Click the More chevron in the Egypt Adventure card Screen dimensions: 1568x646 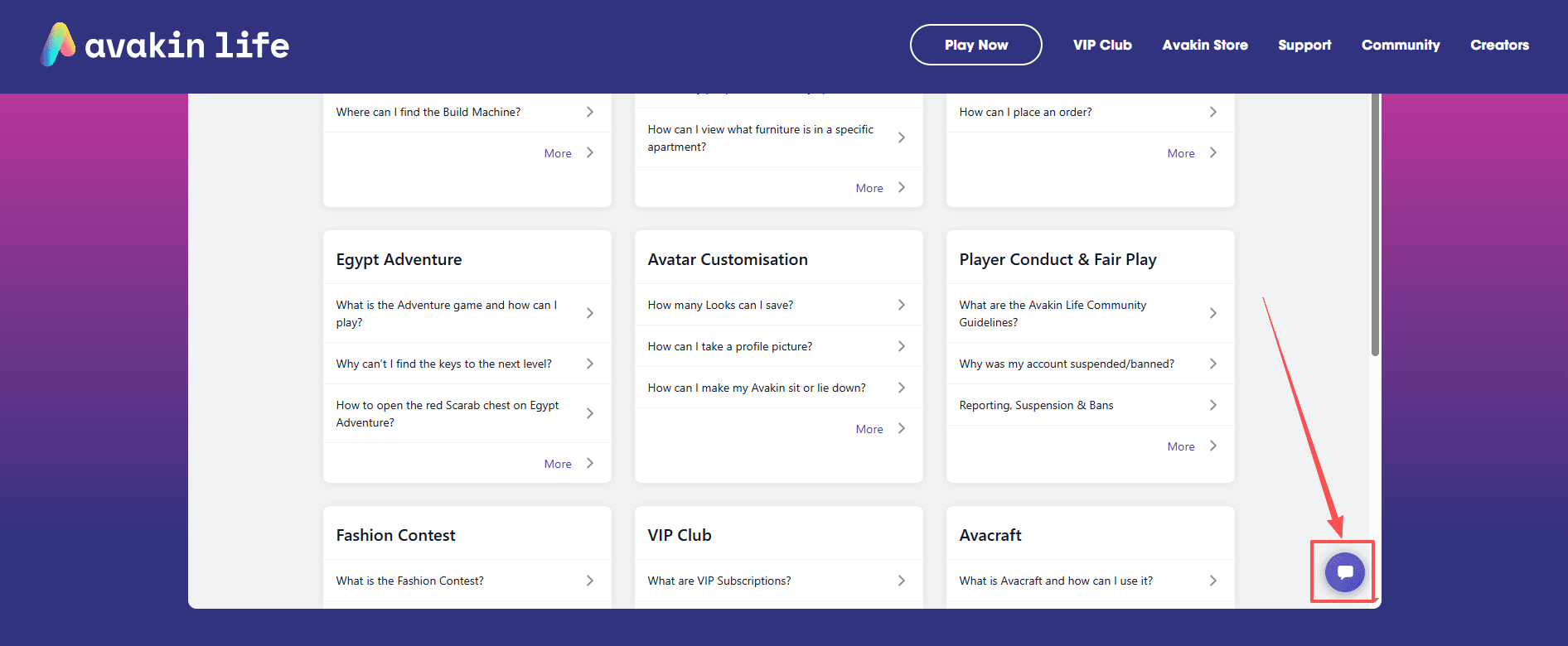tap(590, 463)
